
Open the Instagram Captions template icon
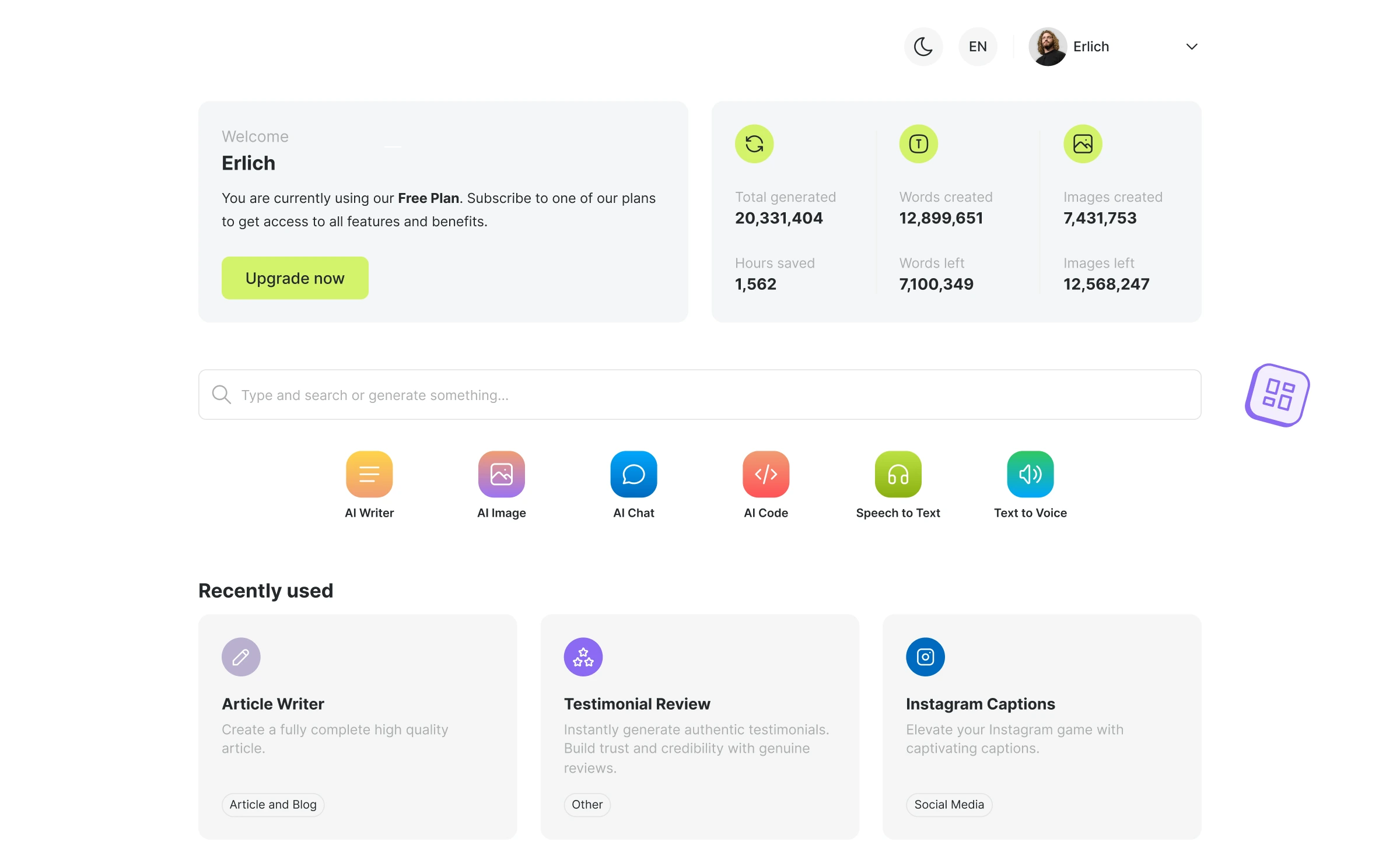tap(925, 657)
